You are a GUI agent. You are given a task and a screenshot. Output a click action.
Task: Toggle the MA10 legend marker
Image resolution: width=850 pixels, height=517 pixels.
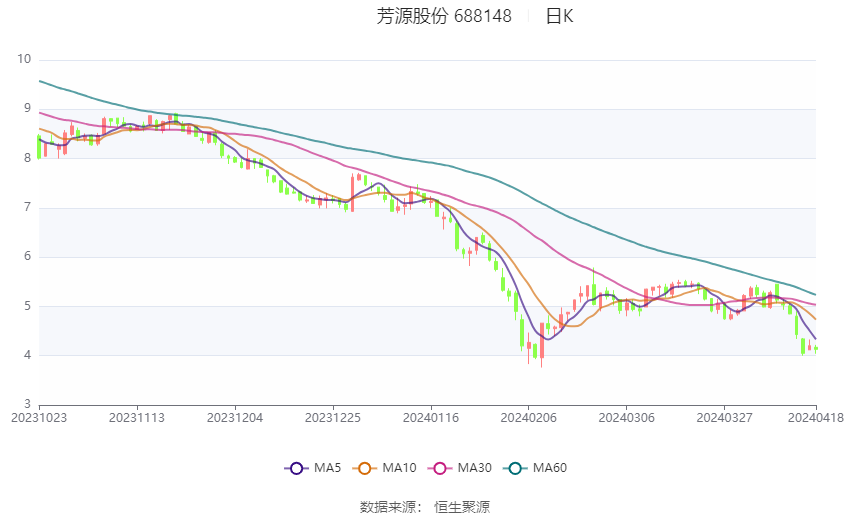coord(364,468)
